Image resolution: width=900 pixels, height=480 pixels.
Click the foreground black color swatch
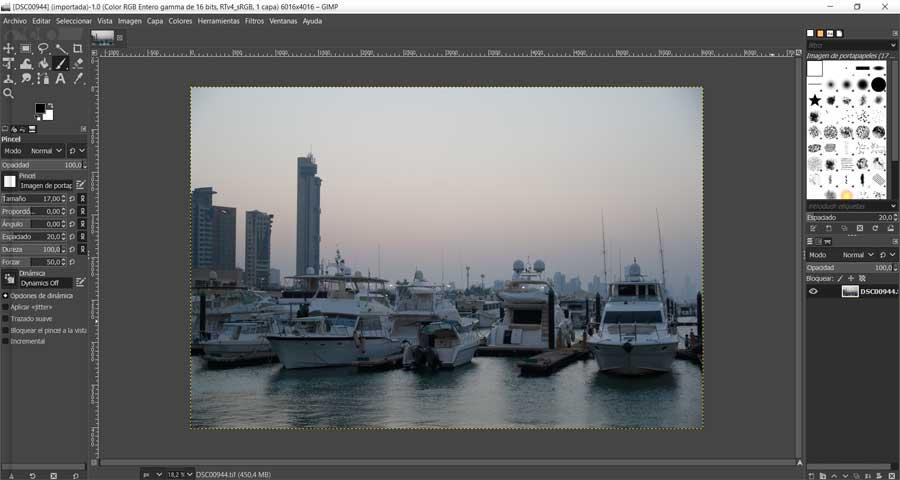pyautogui.click(x=40, y=109)
